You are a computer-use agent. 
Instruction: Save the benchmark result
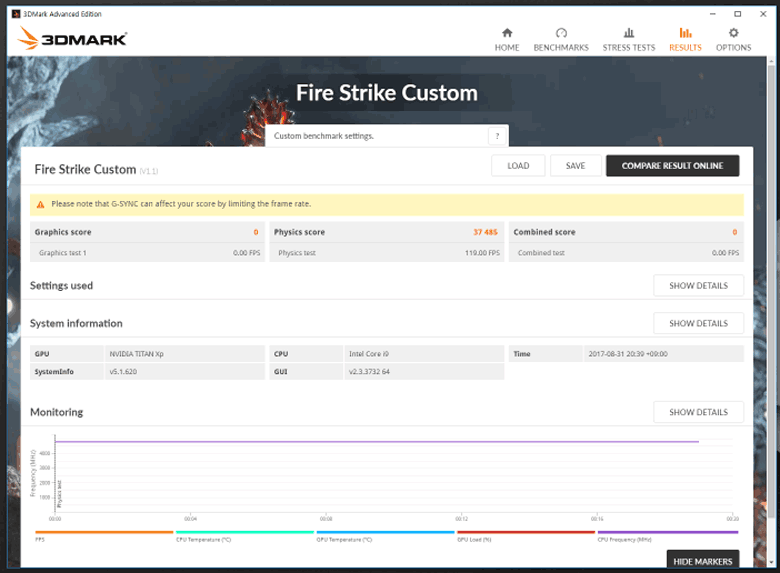(x=575, y=166)
